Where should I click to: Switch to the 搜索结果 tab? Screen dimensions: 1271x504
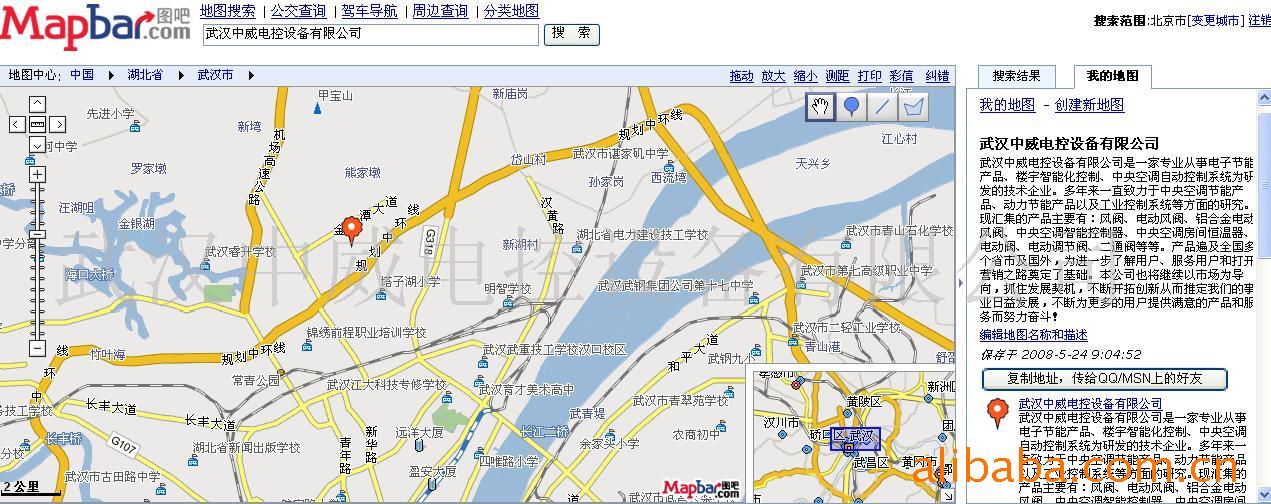(x=1016, y=76)
